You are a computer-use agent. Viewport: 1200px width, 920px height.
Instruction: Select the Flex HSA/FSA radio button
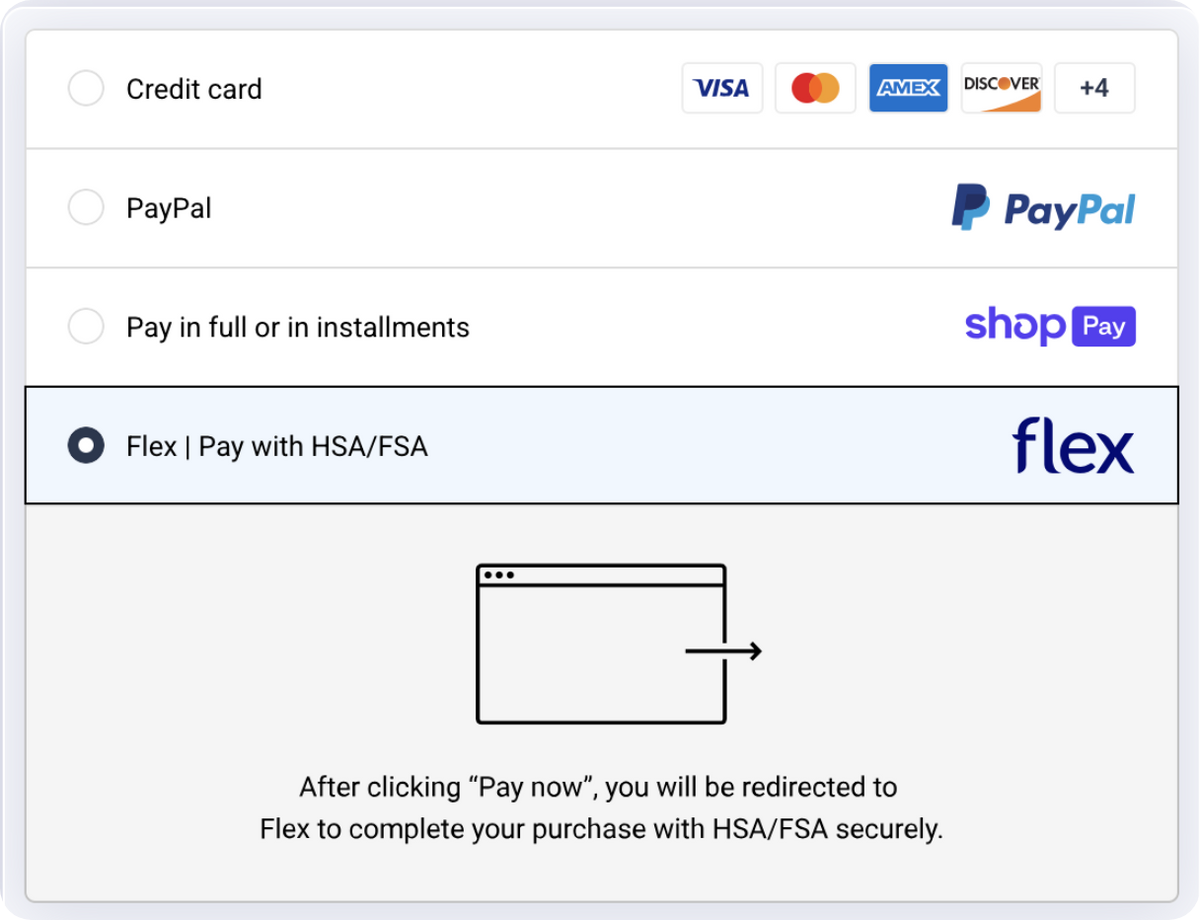[x=86, y=446]
